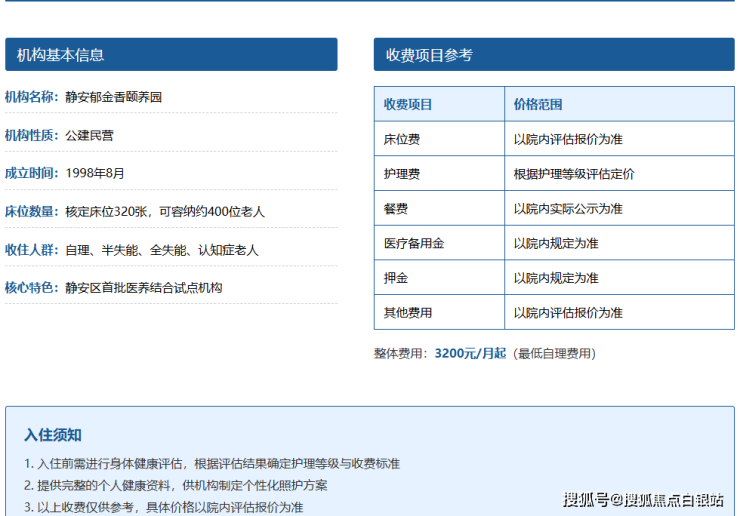Select notice item 2 about 个人健康资料
Screen dimensions: 740x516
pos(176,485)
